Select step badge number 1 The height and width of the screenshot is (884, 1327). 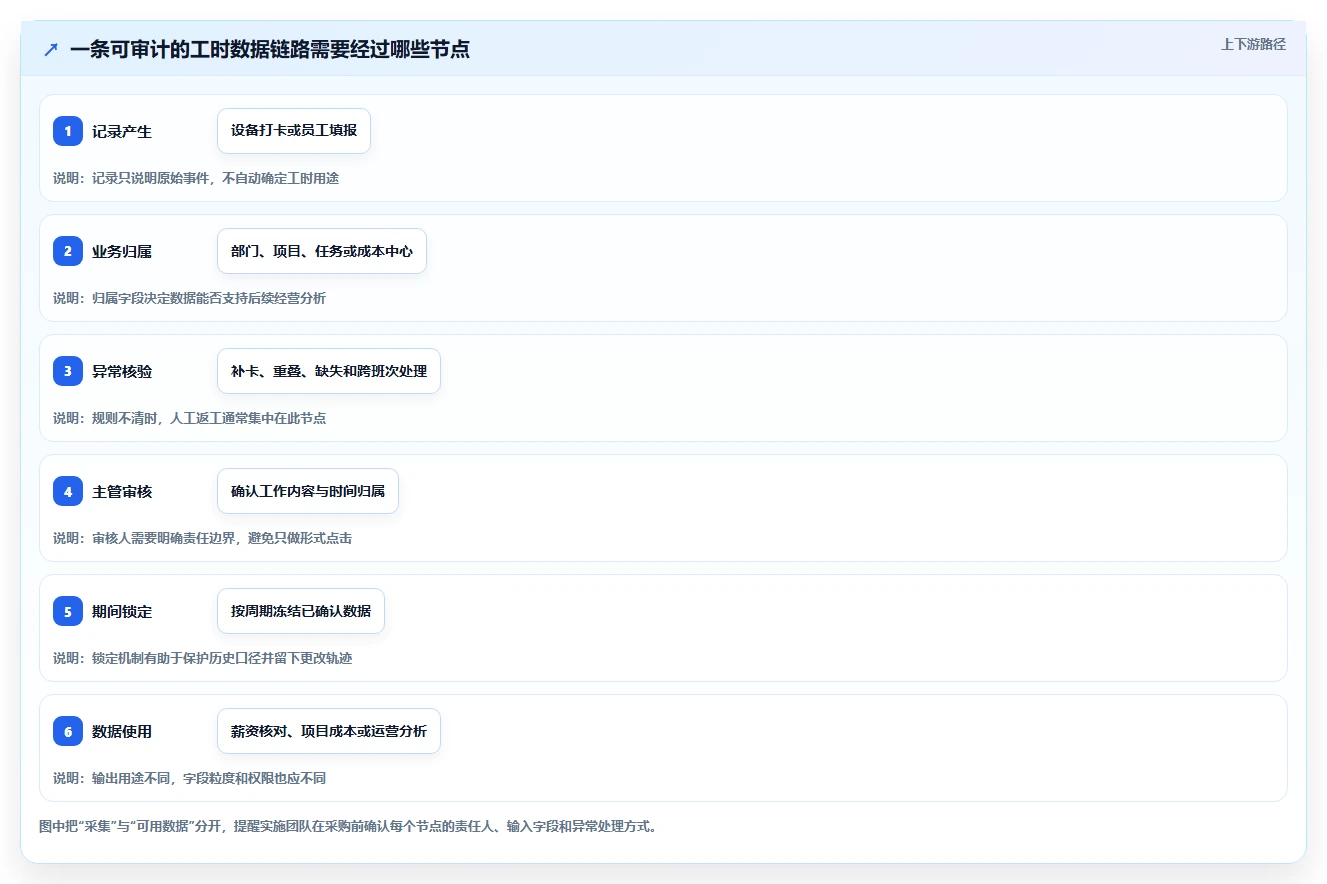68,131
